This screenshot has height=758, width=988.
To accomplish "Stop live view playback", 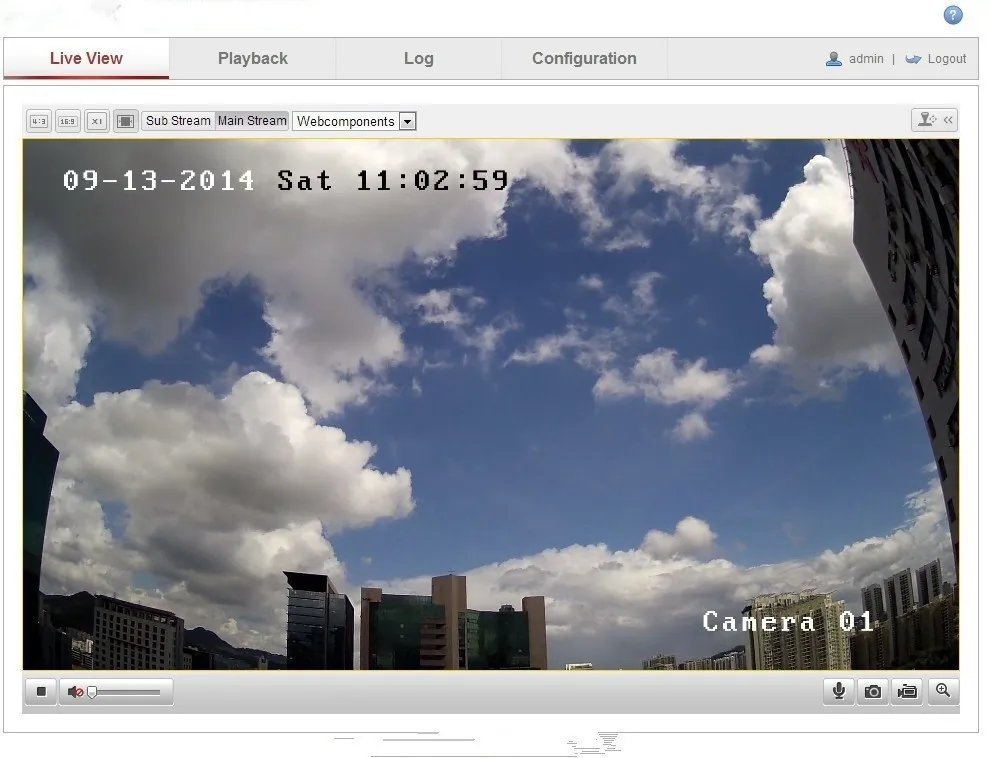I will (41, 691).
